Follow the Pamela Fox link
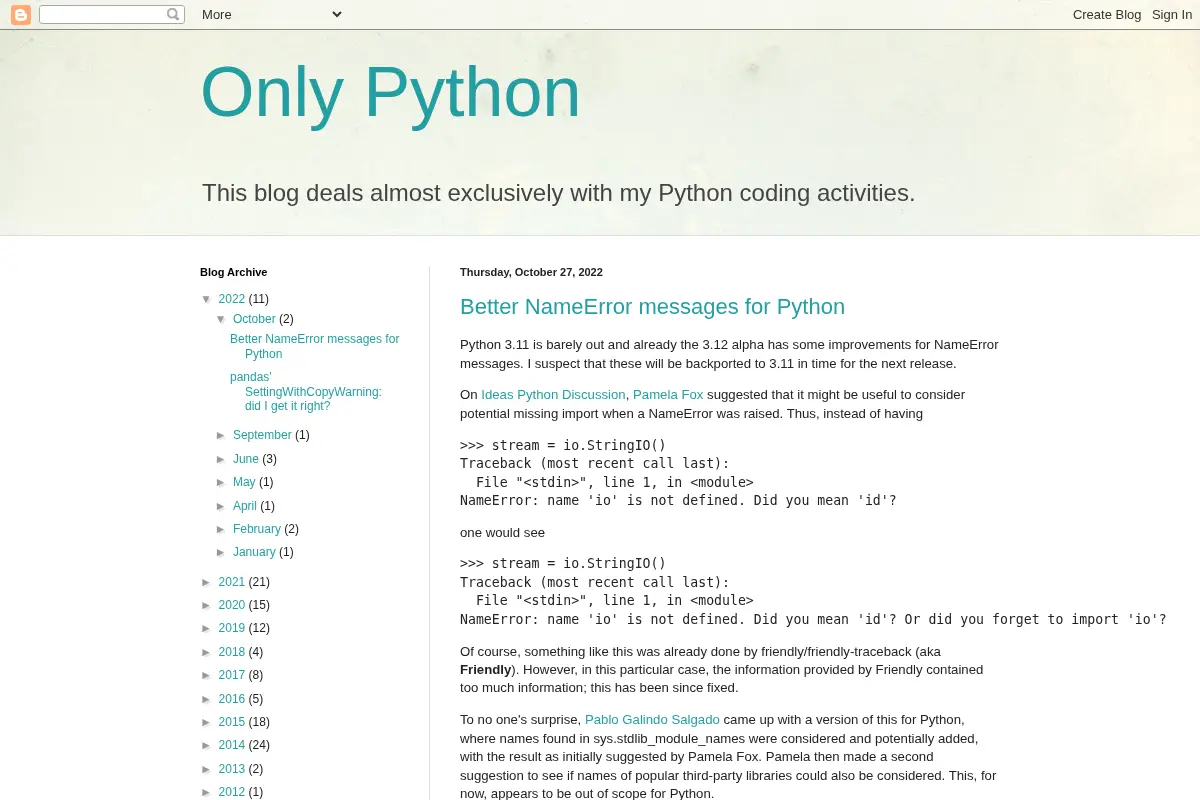Screen dimensions: 1200x800 pos(668,395)
